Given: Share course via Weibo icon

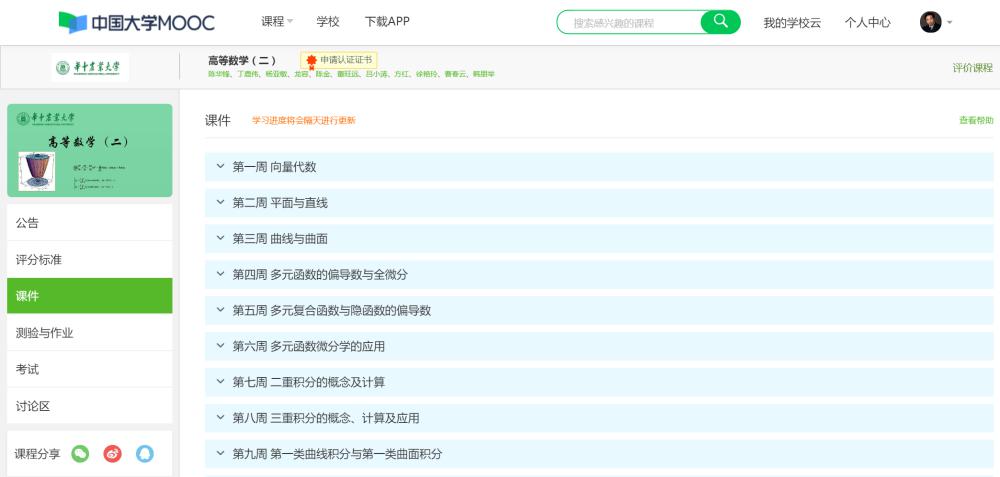Looking at the screenshot, I should [x=112, y=454].
